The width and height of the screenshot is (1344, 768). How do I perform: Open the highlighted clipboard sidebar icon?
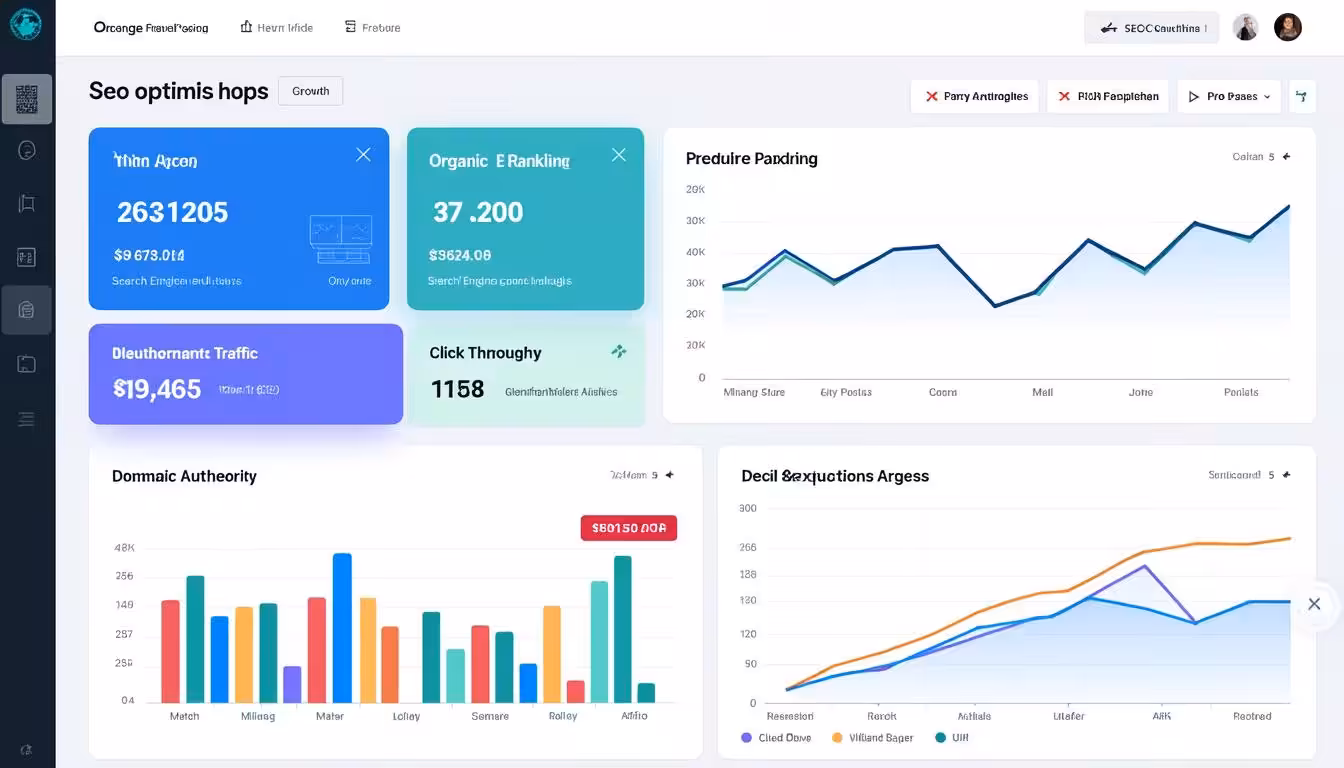[x=27, y=310]
